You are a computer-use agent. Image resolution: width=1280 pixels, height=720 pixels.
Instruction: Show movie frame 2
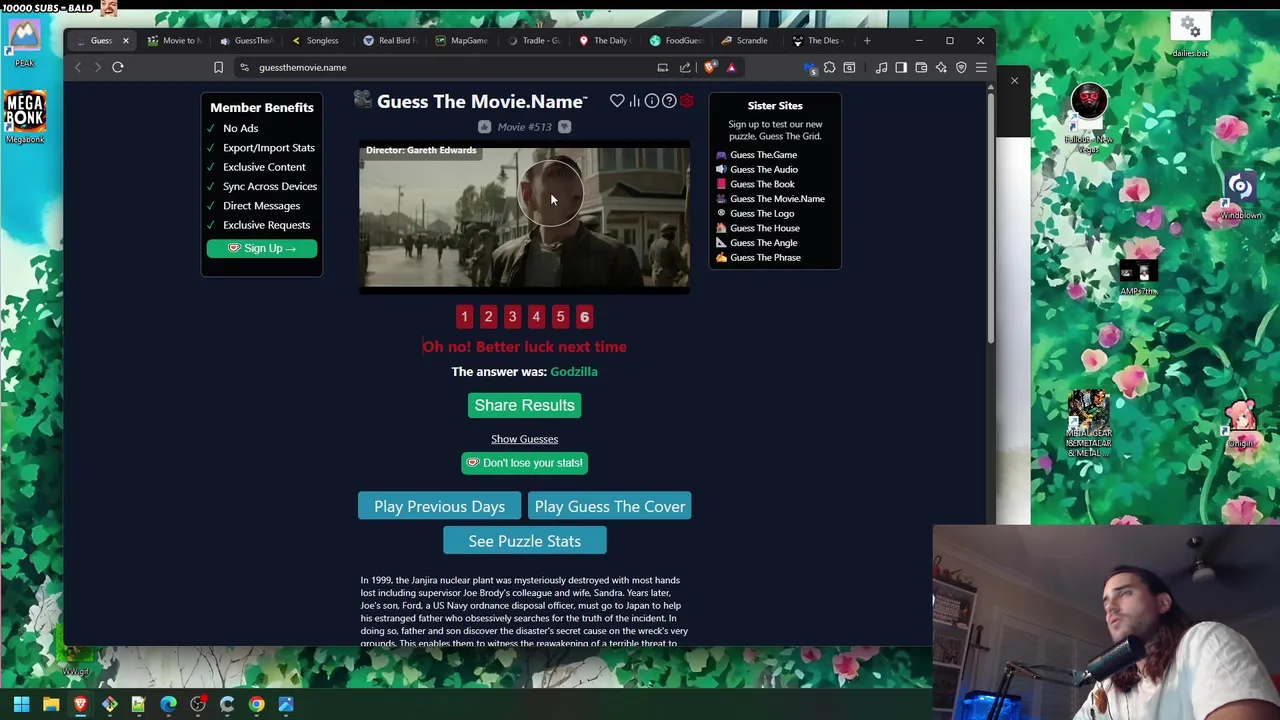coord(488,317)
